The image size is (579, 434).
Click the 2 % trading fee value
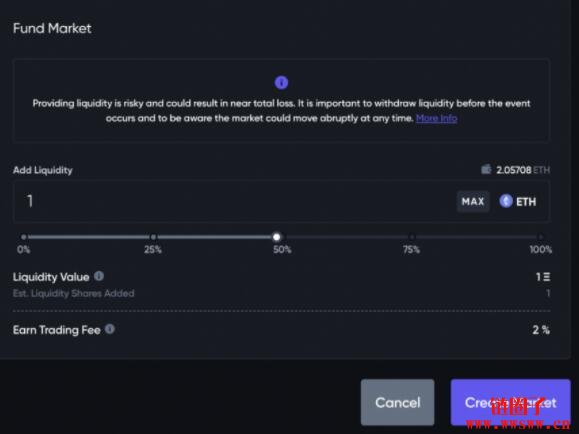[x=541, y=330]
